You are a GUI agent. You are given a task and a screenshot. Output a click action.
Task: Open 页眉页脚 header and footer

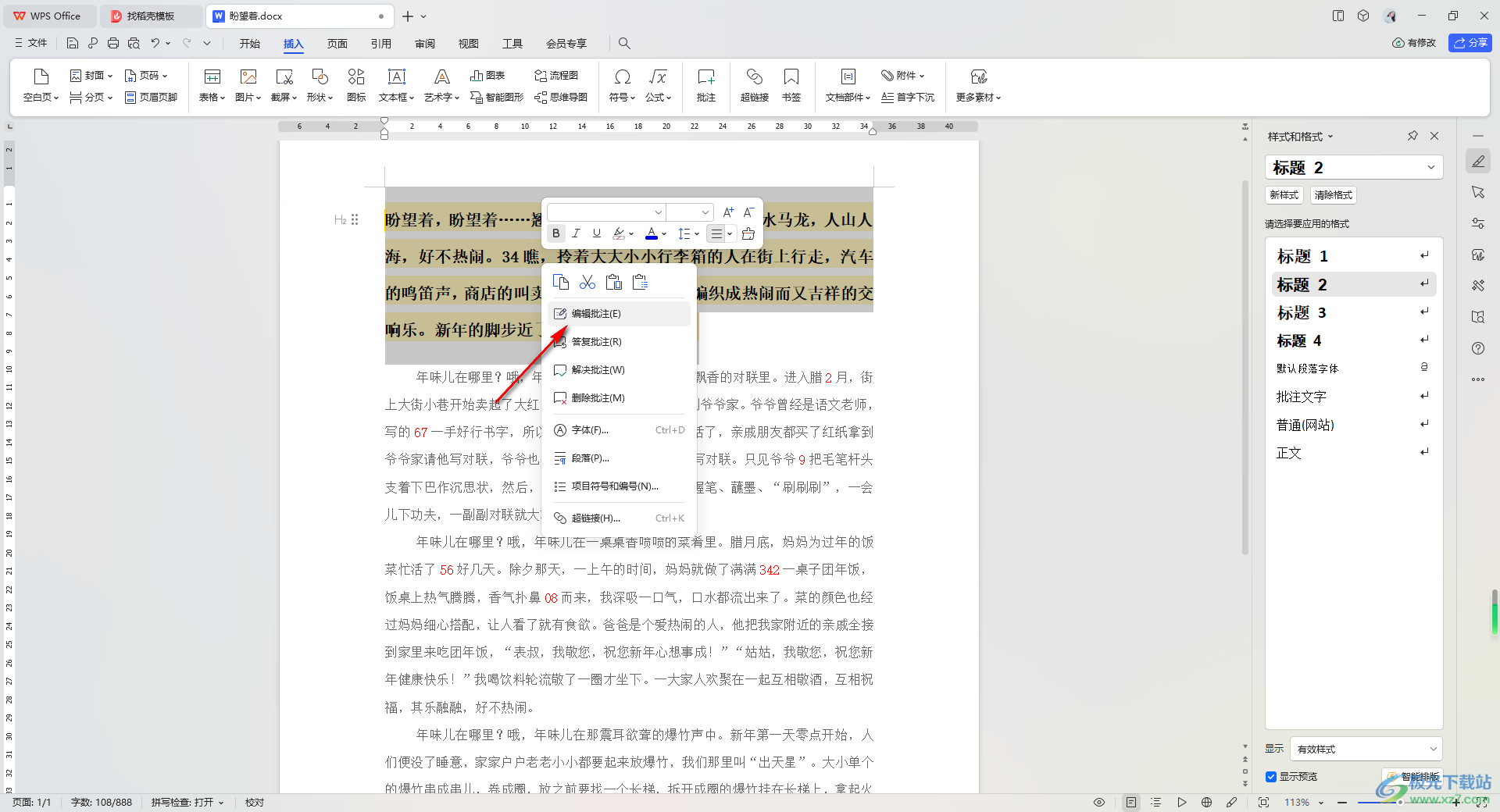tap(152, 98)
